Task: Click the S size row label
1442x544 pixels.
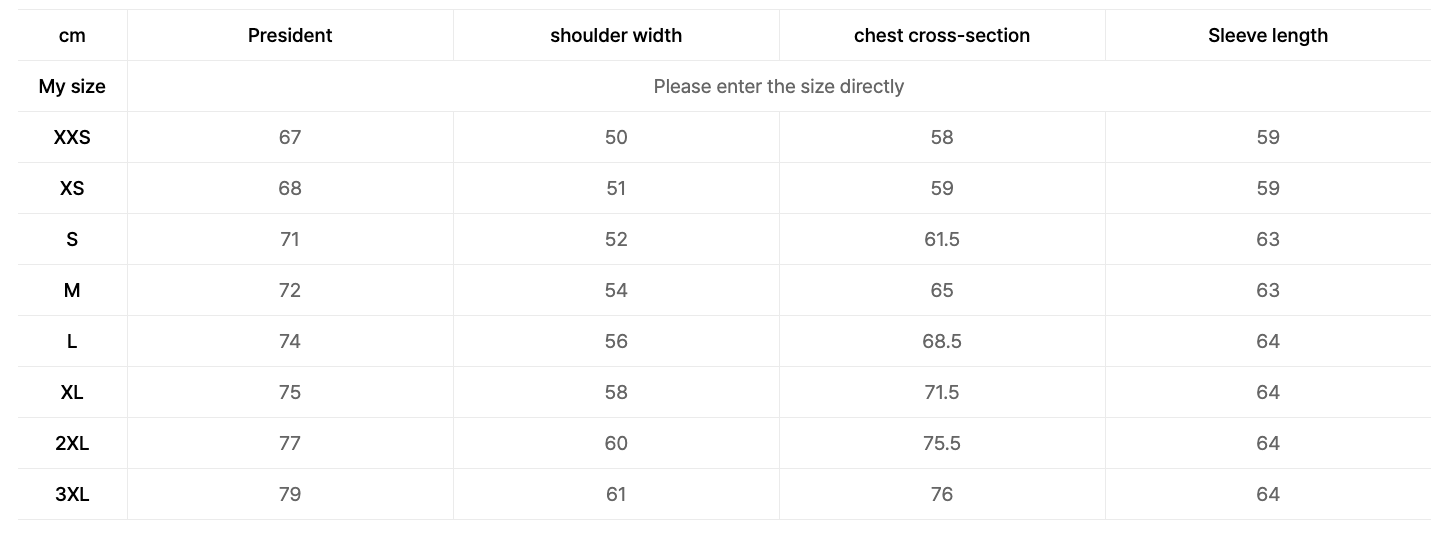Action: click(72, 240)
